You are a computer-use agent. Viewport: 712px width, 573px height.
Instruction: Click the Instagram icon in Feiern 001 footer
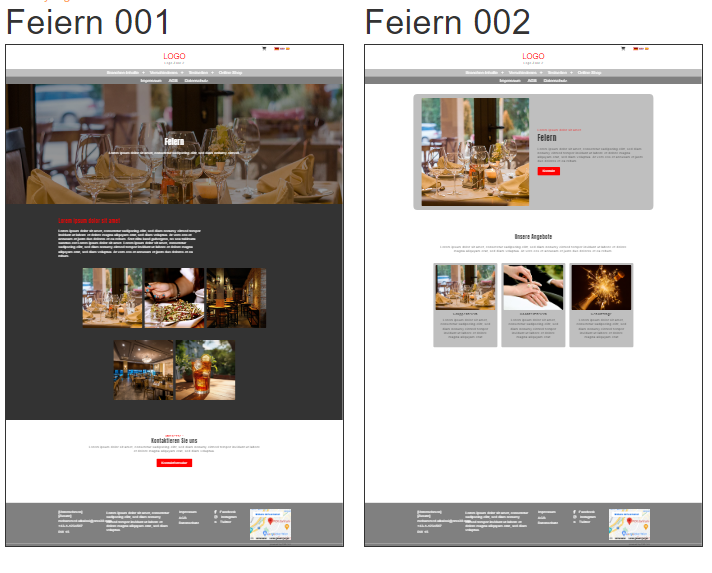(216, 517)
